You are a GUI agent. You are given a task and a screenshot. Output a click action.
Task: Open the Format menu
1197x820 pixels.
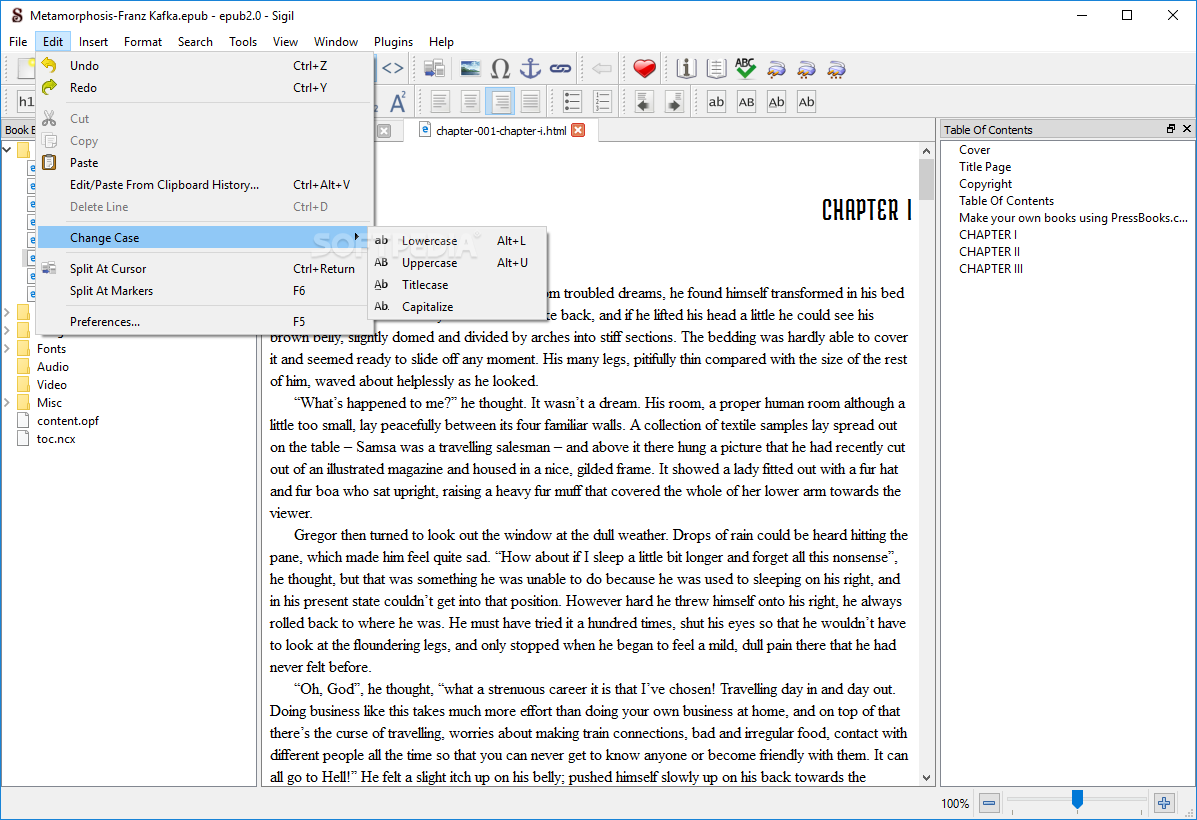click(143, 42)
